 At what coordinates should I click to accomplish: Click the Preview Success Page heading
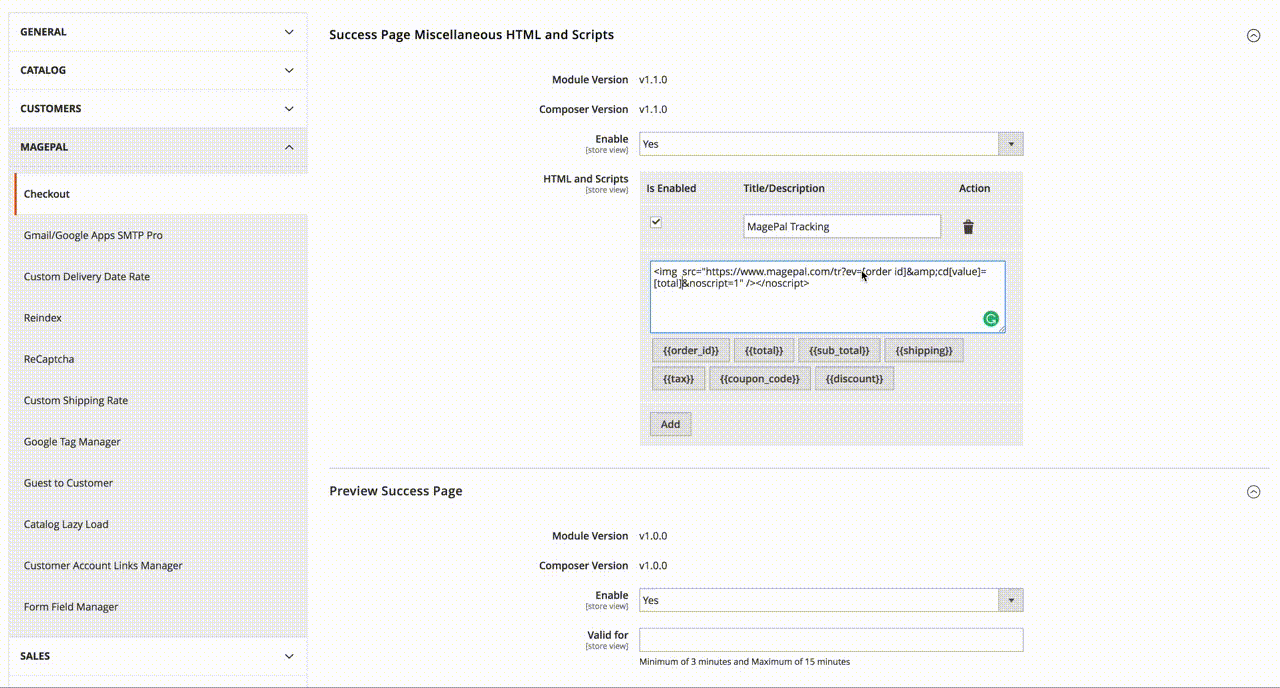point(396,491)
